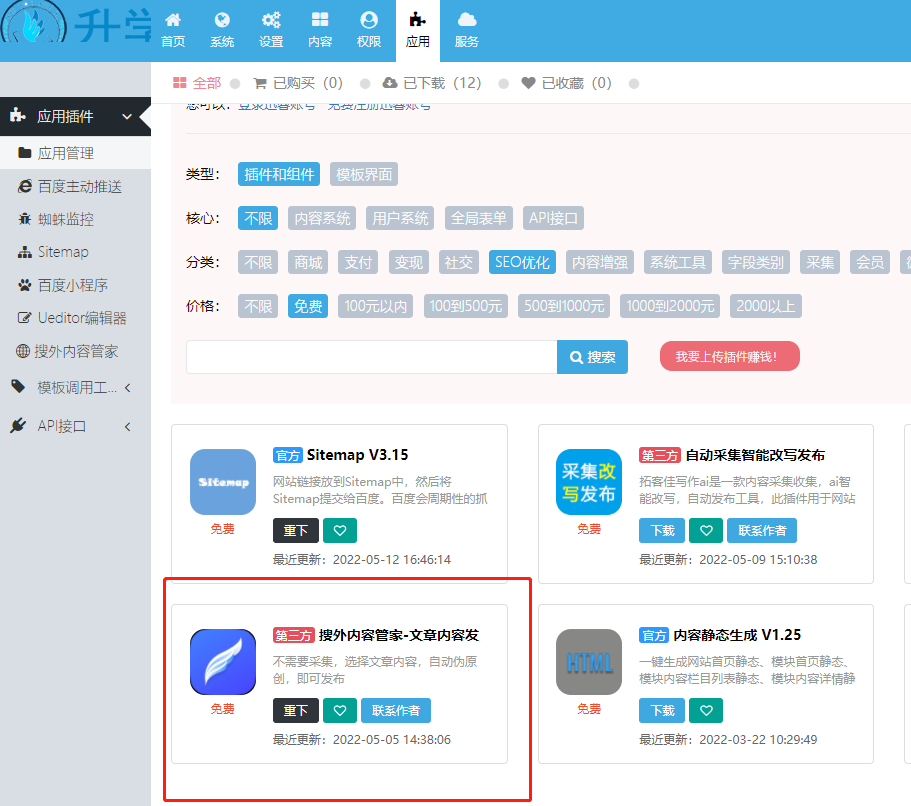Click the 权限 permissions icon
The height and width of the screenshot is (806, 911).
369,28
